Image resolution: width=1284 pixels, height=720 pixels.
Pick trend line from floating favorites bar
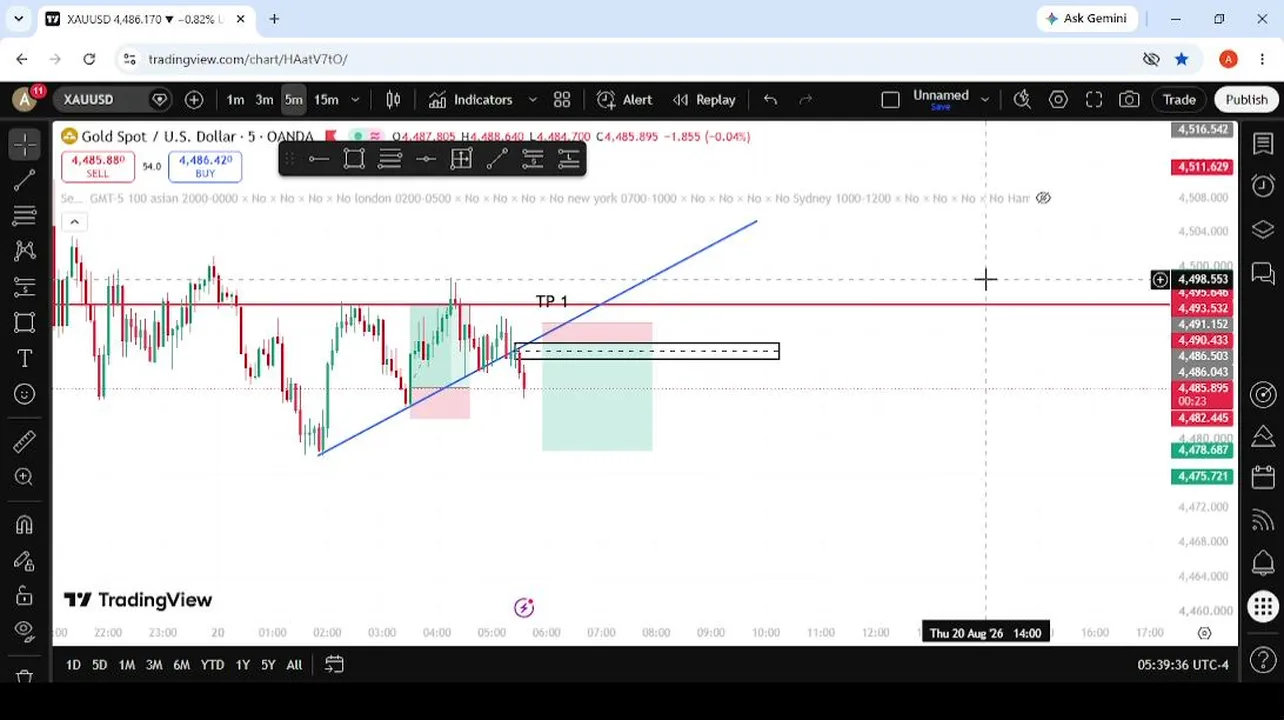[x=497, y=159]
